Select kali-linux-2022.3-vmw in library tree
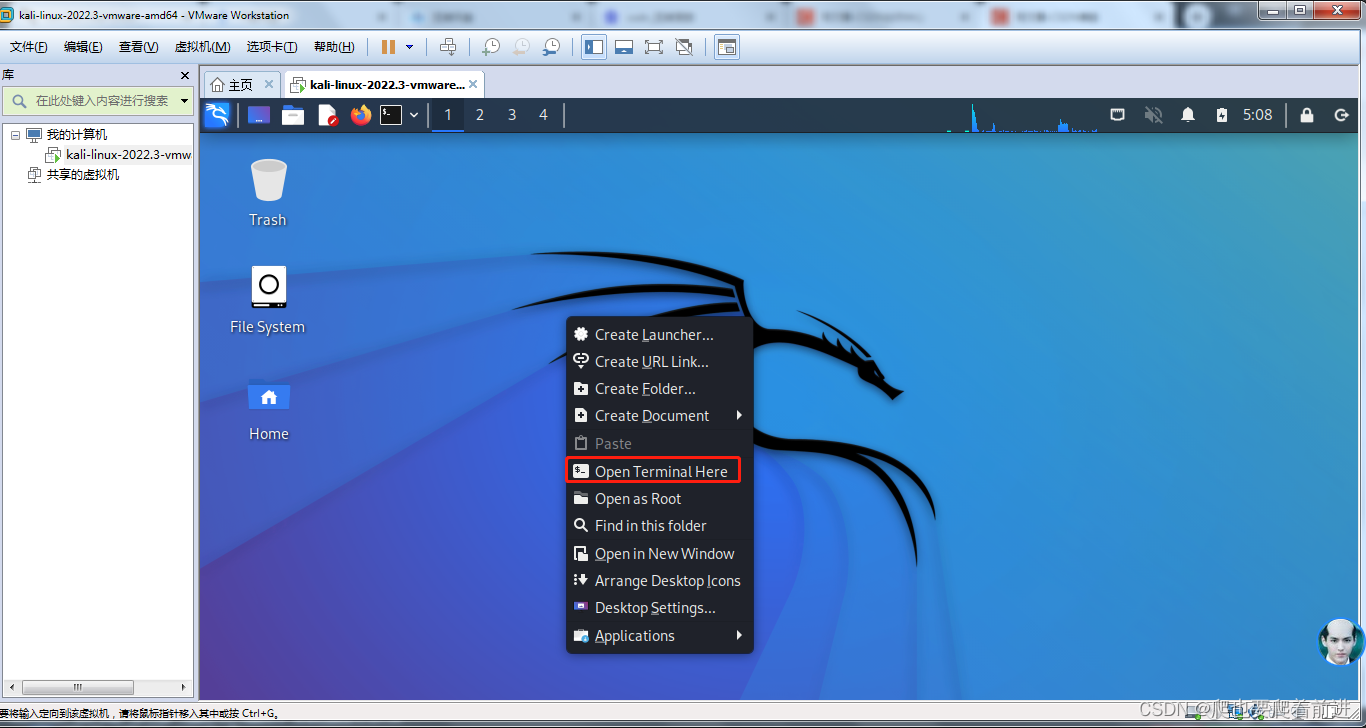 tap(118, 155)
